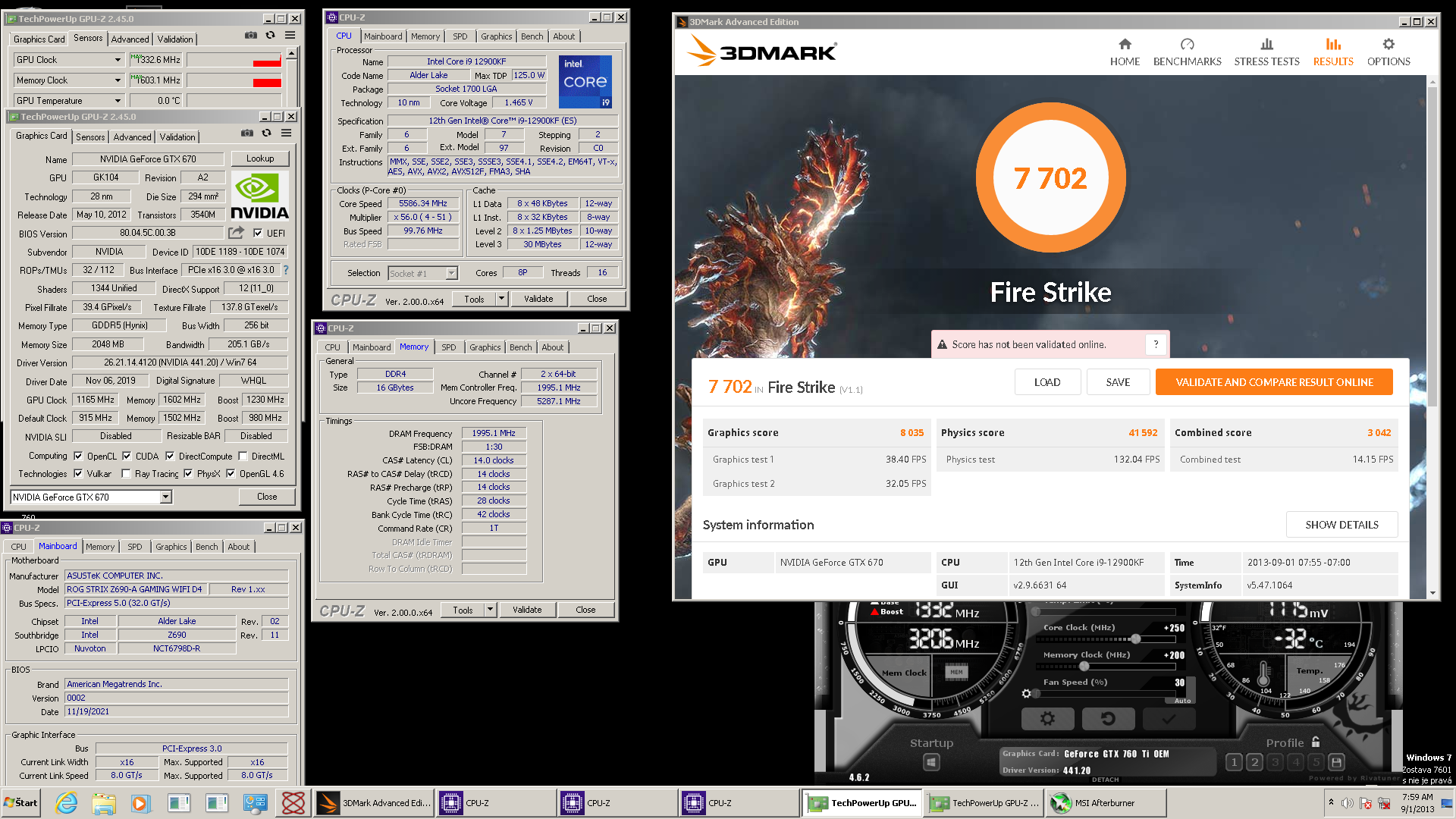Click the GPU-Z screenshot camera icon in front window
This screenshot has width=1456, height=819.
[x=247, y=133]
